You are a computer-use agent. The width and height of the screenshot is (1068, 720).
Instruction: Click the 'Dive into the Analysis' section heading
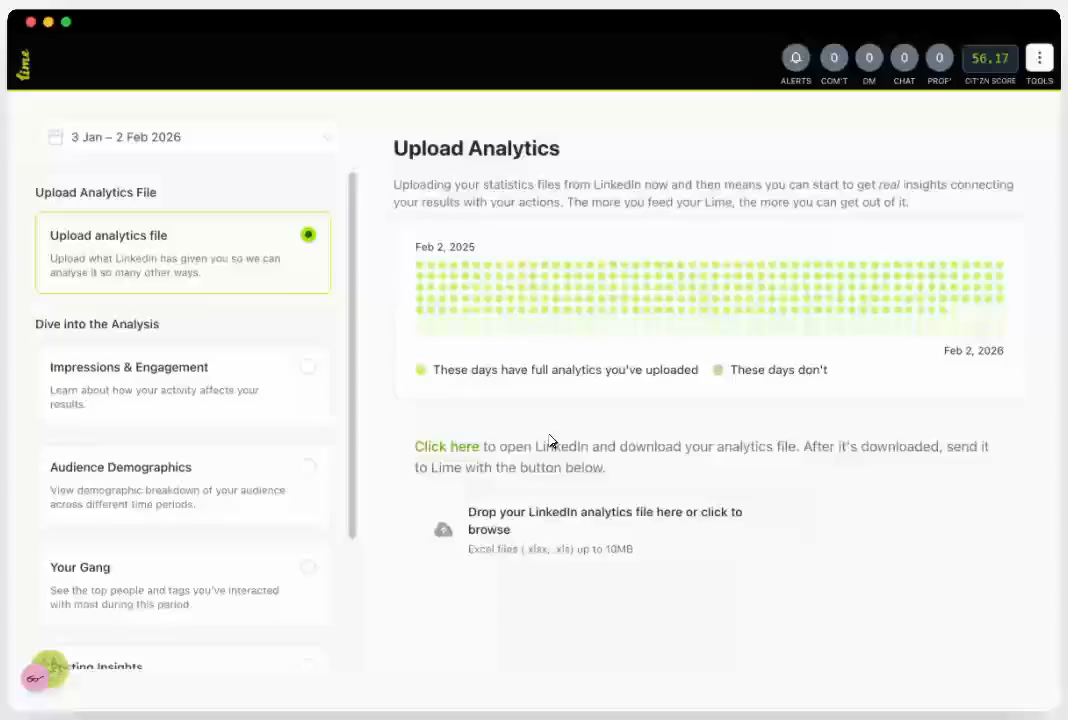click(97, 324)
